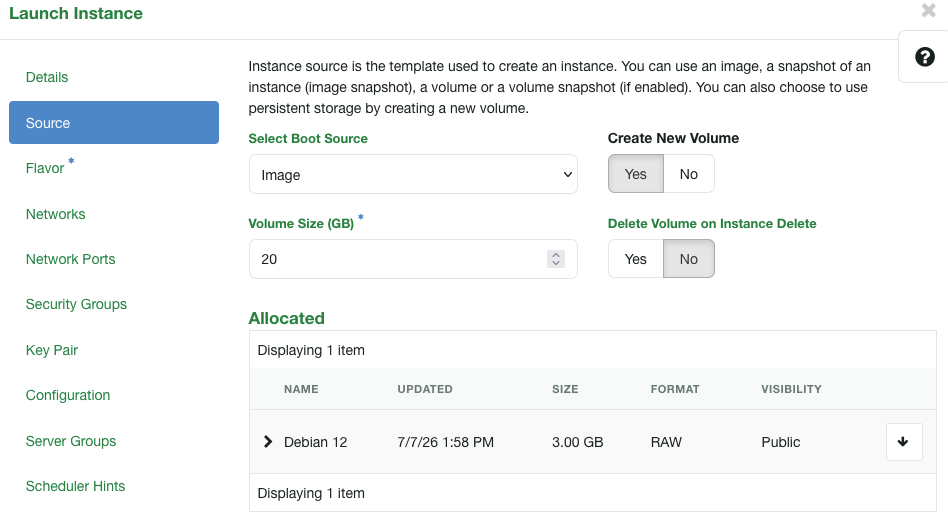Click the Allocated section heading
Image resolution: width=948 pixels, height=523 pixels.
[x=287, y=318]
